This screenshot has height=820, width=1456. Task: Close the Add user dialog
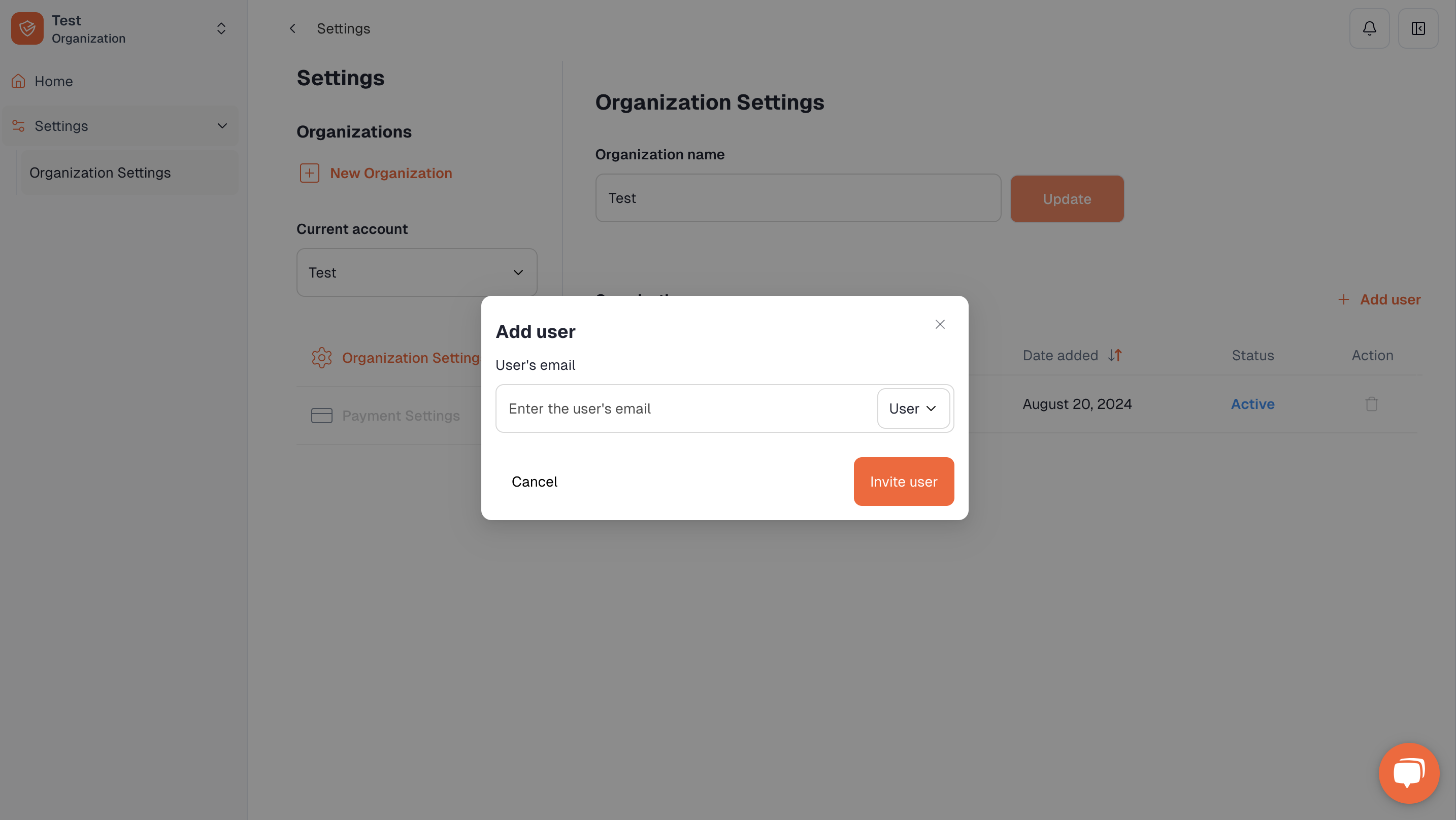[939, 324]
